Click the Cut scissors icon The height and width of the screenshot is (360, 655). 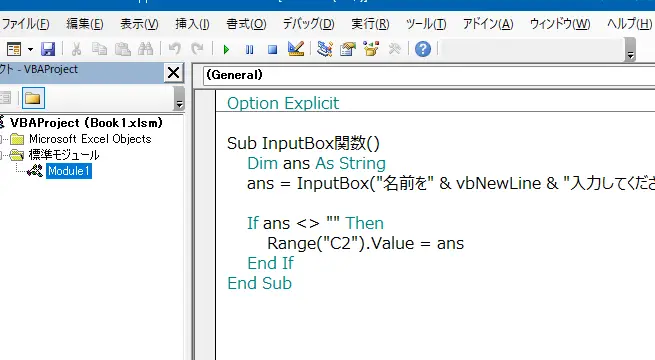tap(76, 49)
